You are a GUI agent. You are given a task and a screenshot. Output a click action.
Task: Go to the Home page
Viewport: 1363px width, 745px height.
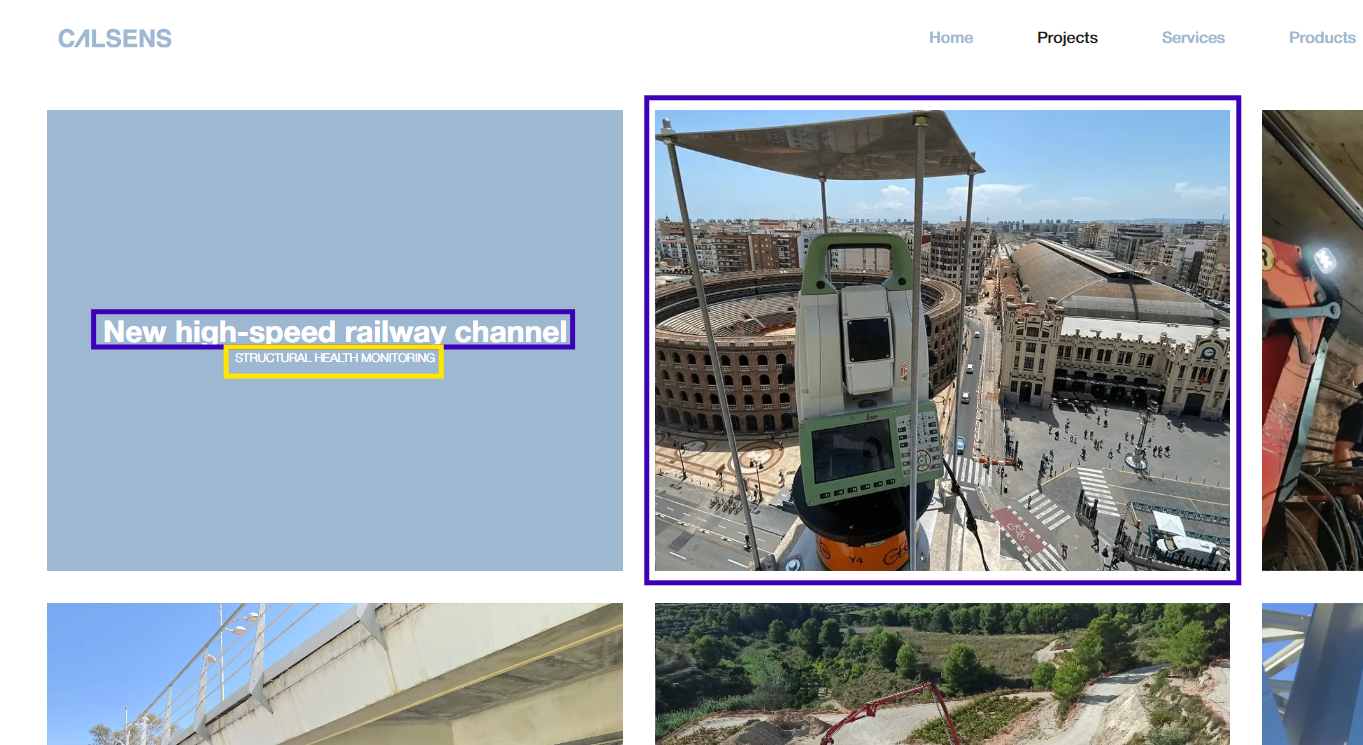(x=950, y=38)
